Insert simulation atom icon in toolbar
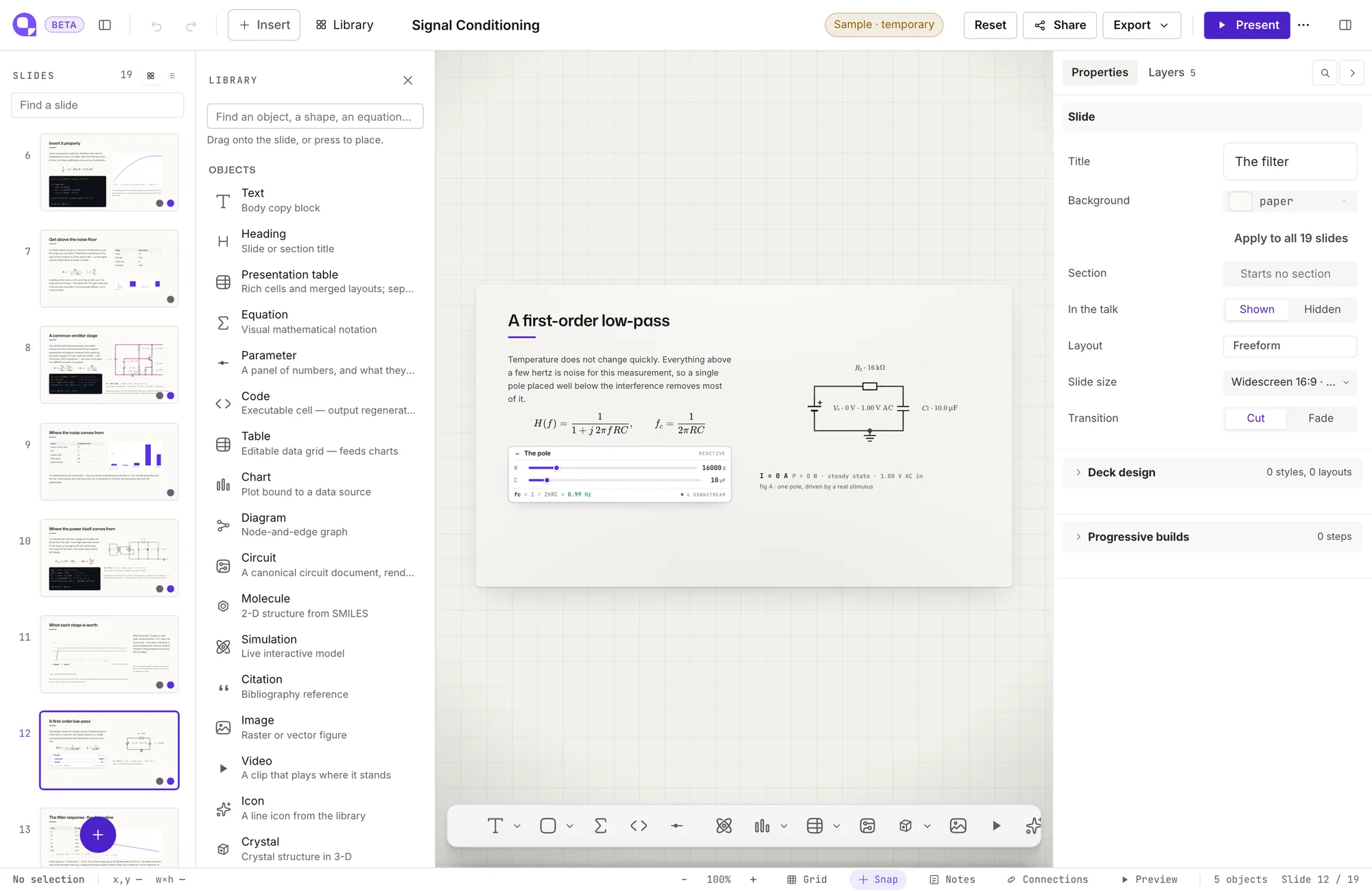 [x=724, y=826]
